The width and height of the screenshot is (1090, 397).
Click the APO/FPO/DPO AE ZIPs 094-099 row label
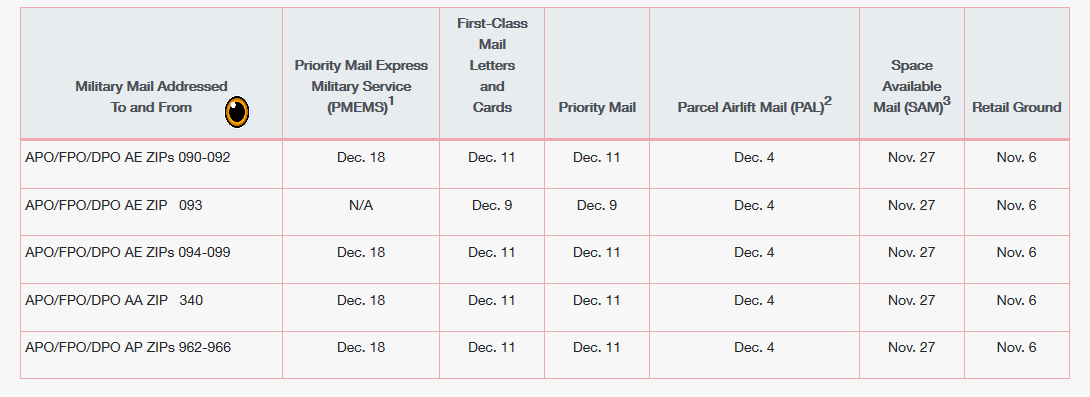[x=128, y=252]
